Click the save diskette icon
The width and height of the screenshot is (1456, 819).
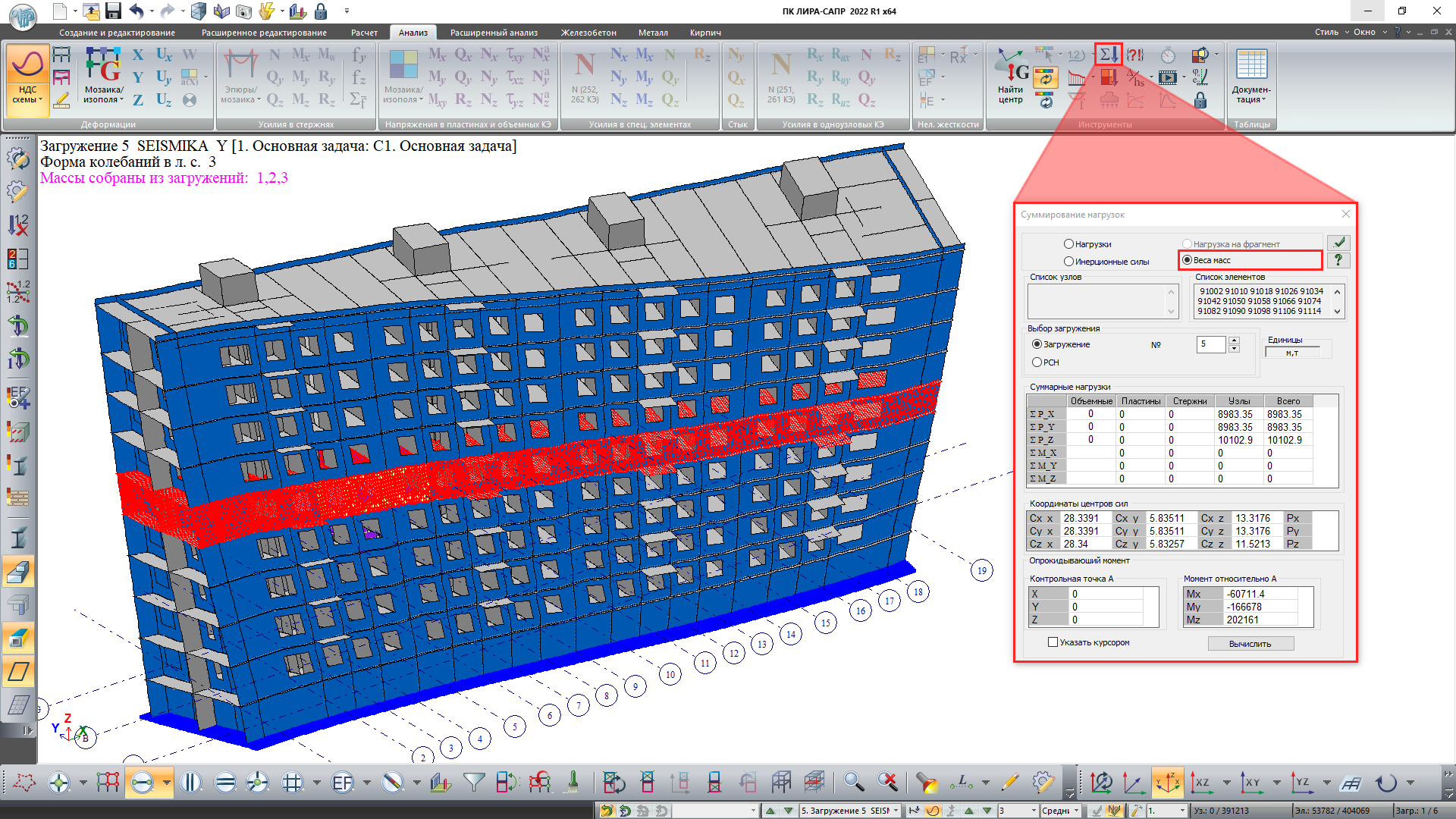(x=113, y=11)
